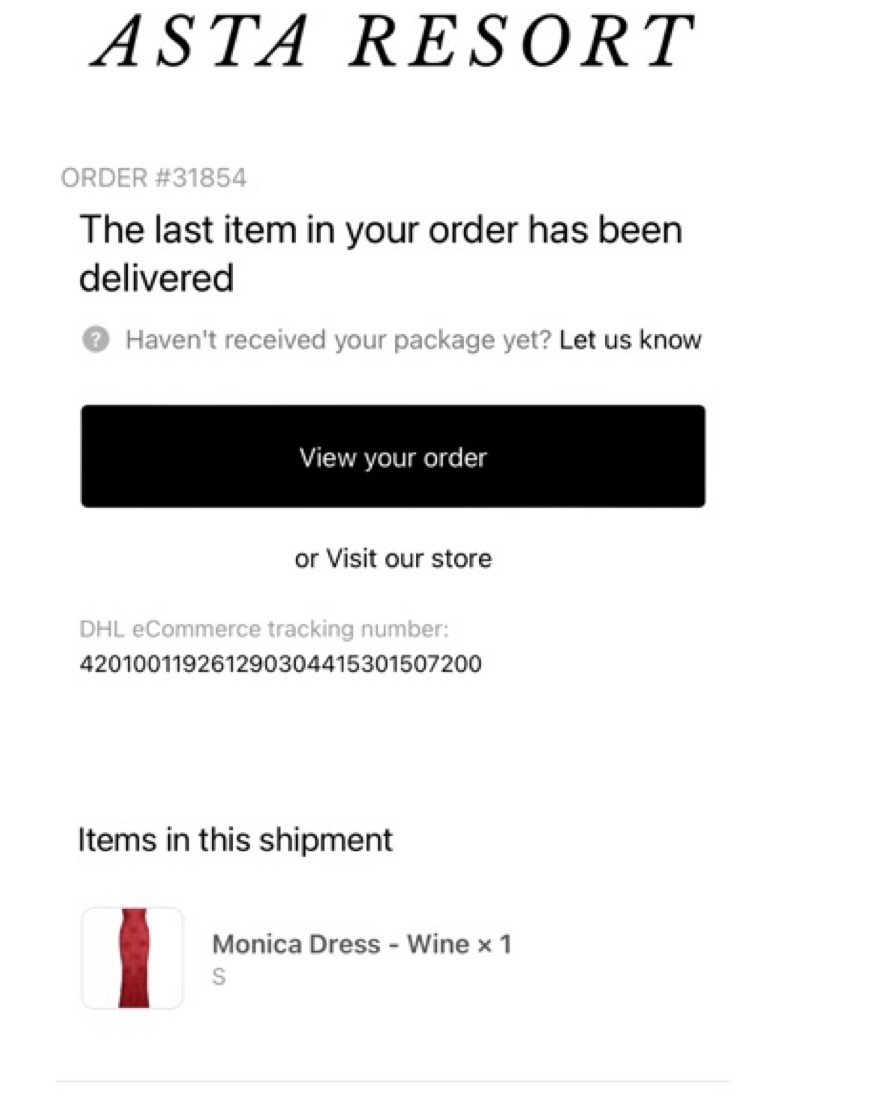Screen dimensions: 880x1099
Task: Click the question mark help icon
Action: [x=96, y=340]
